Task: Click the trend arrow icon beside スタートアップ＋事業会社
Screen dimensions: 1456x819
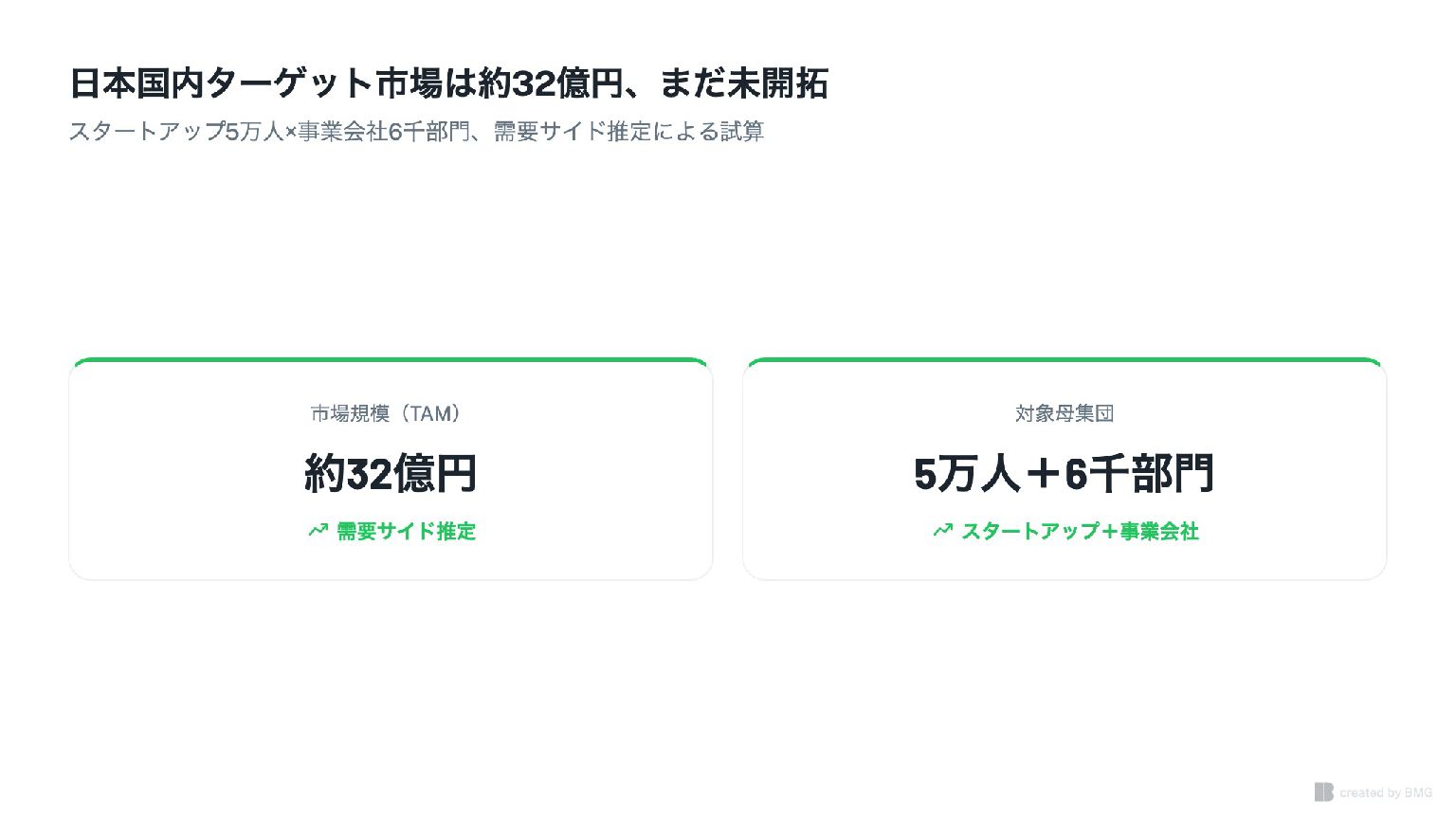Action: point(942,531)
